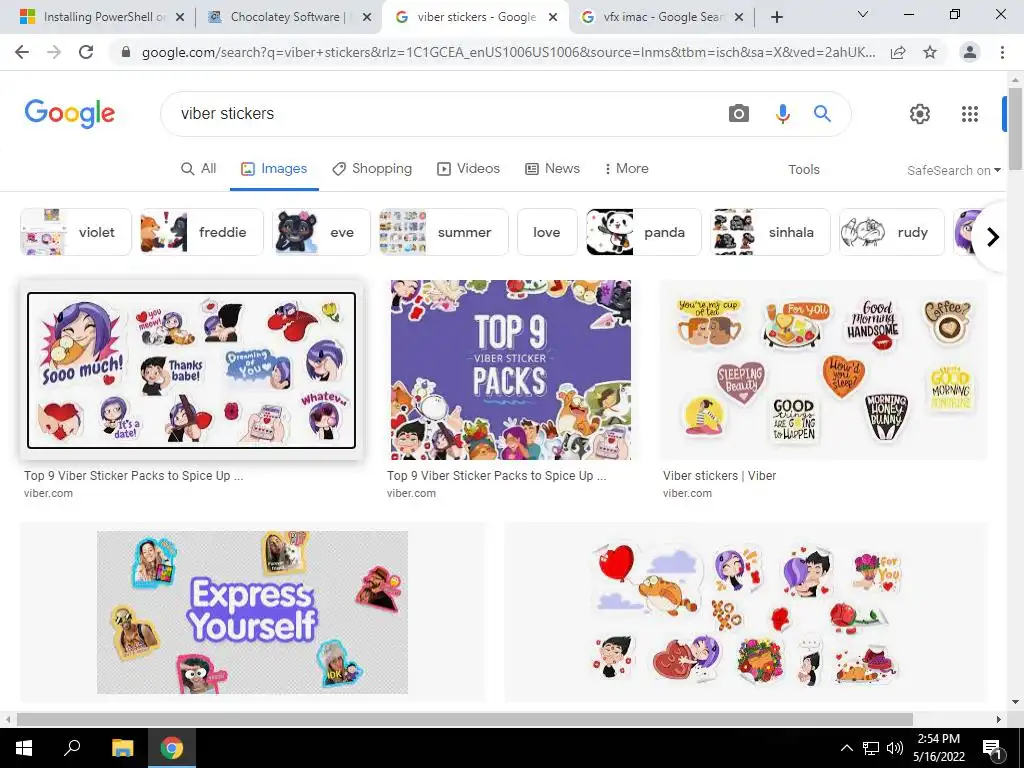This screenshot has height=768, width=1024.
Task: Go to the Google logo homepage
Action: click(70, 114)
